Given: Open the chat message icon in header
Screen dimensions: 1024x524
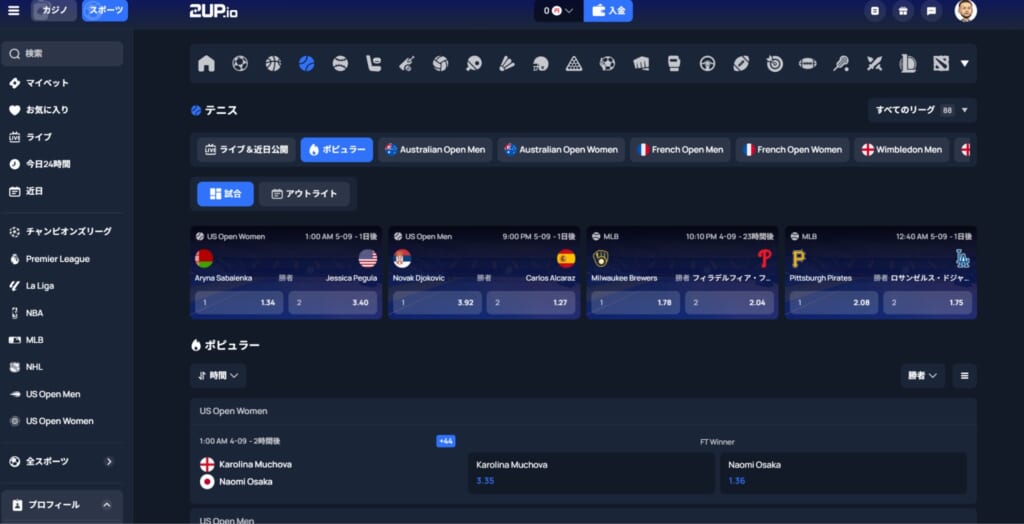Looking at the screenshot, I should (931, 11).
